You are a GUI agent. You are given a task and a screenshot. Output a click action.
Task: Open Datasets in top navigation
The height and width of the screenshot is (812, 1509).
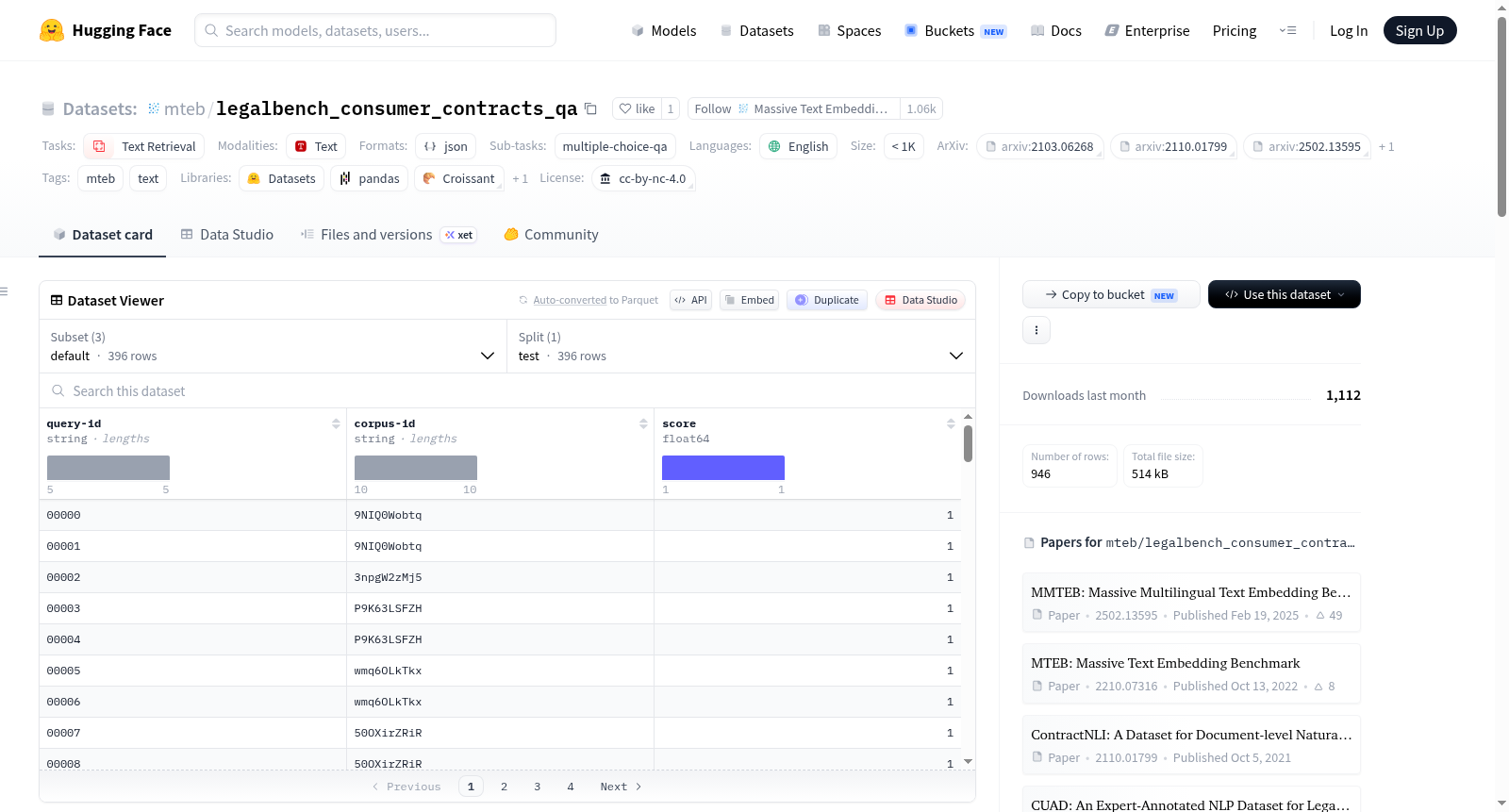757,30
